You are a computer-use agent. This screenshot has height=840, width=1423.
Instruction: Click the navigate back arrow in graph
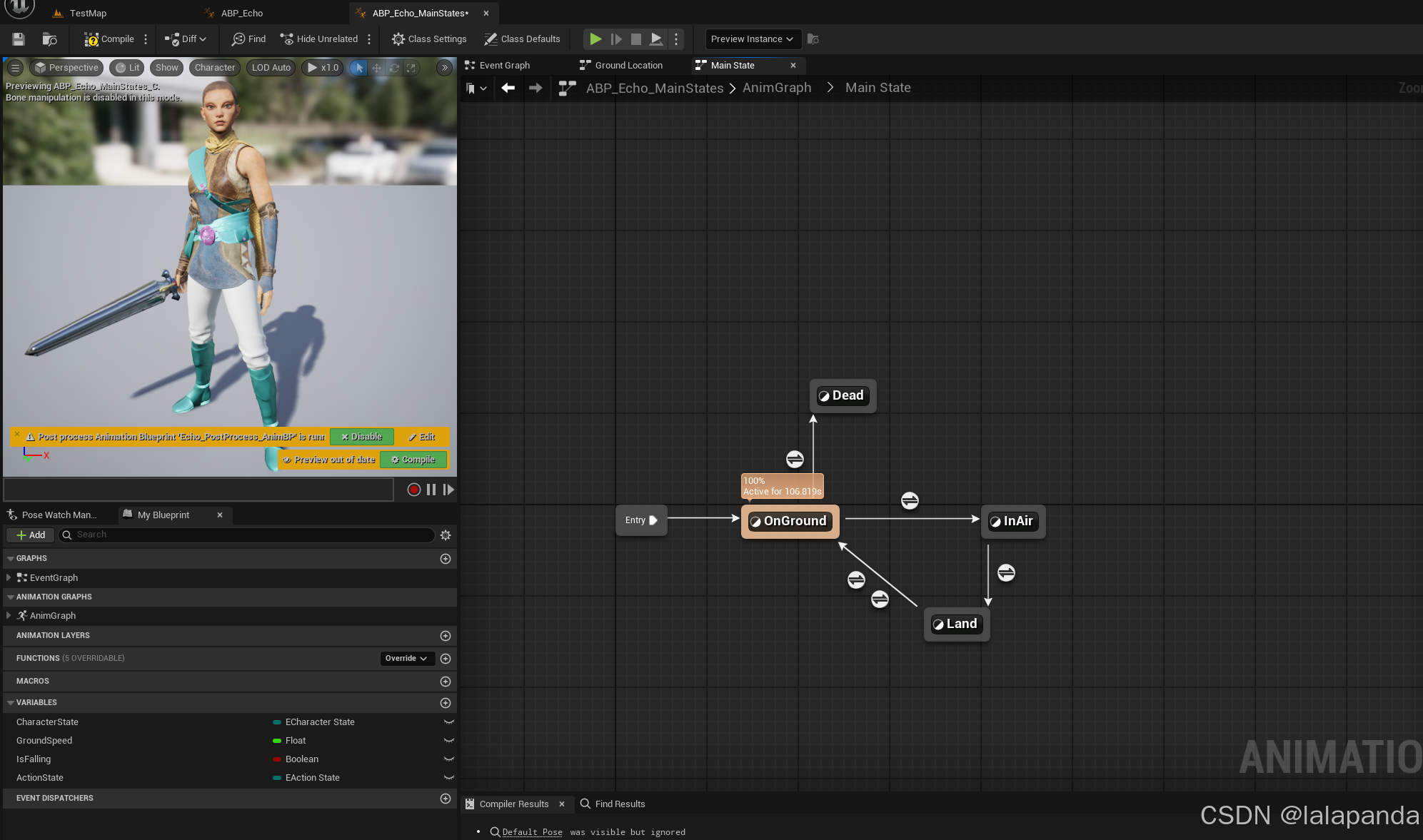(508, 88)
